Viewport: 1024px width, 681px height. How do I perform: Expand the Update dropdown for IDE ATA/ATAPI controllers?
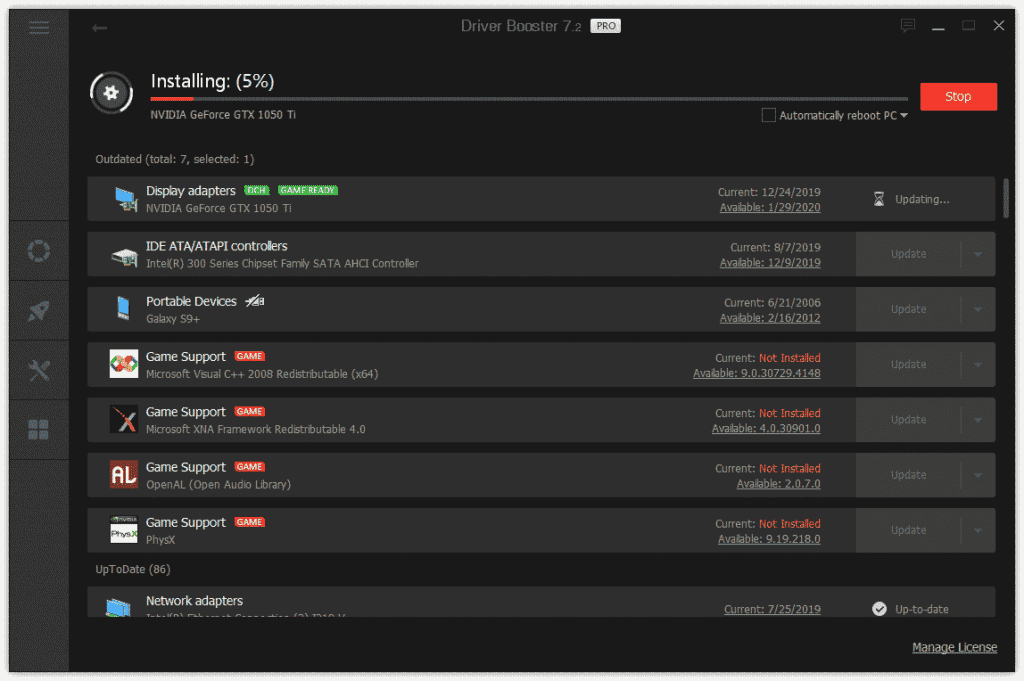978,254
